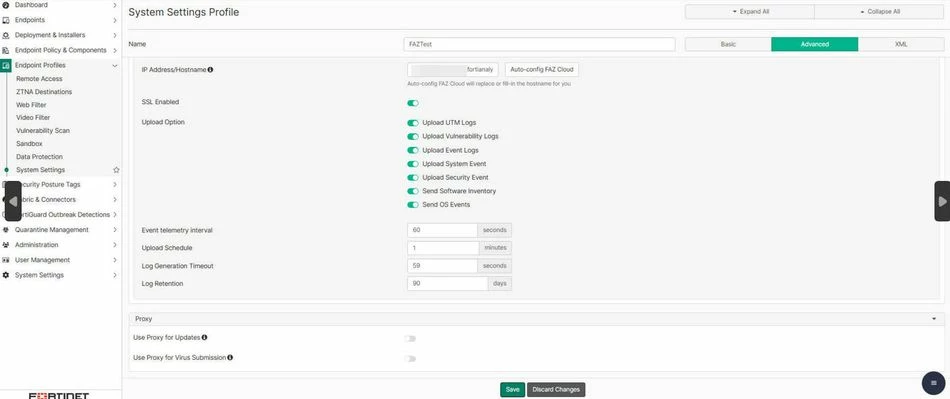Expand Security Posture Tags chevron
950x399 pixels.
pos(115,185)
